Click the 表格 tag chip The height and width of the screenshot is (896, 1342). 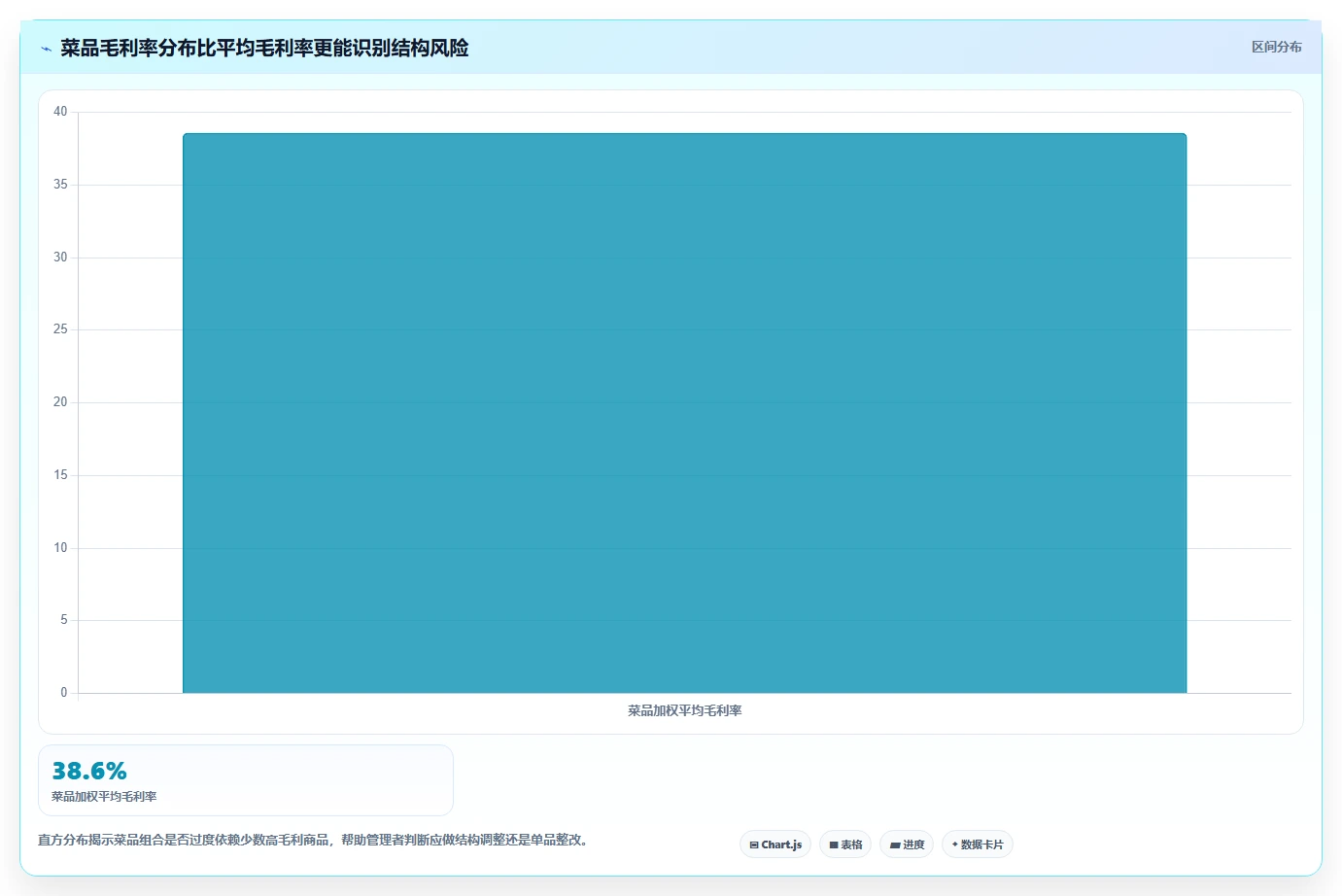(x=845, y=844)
